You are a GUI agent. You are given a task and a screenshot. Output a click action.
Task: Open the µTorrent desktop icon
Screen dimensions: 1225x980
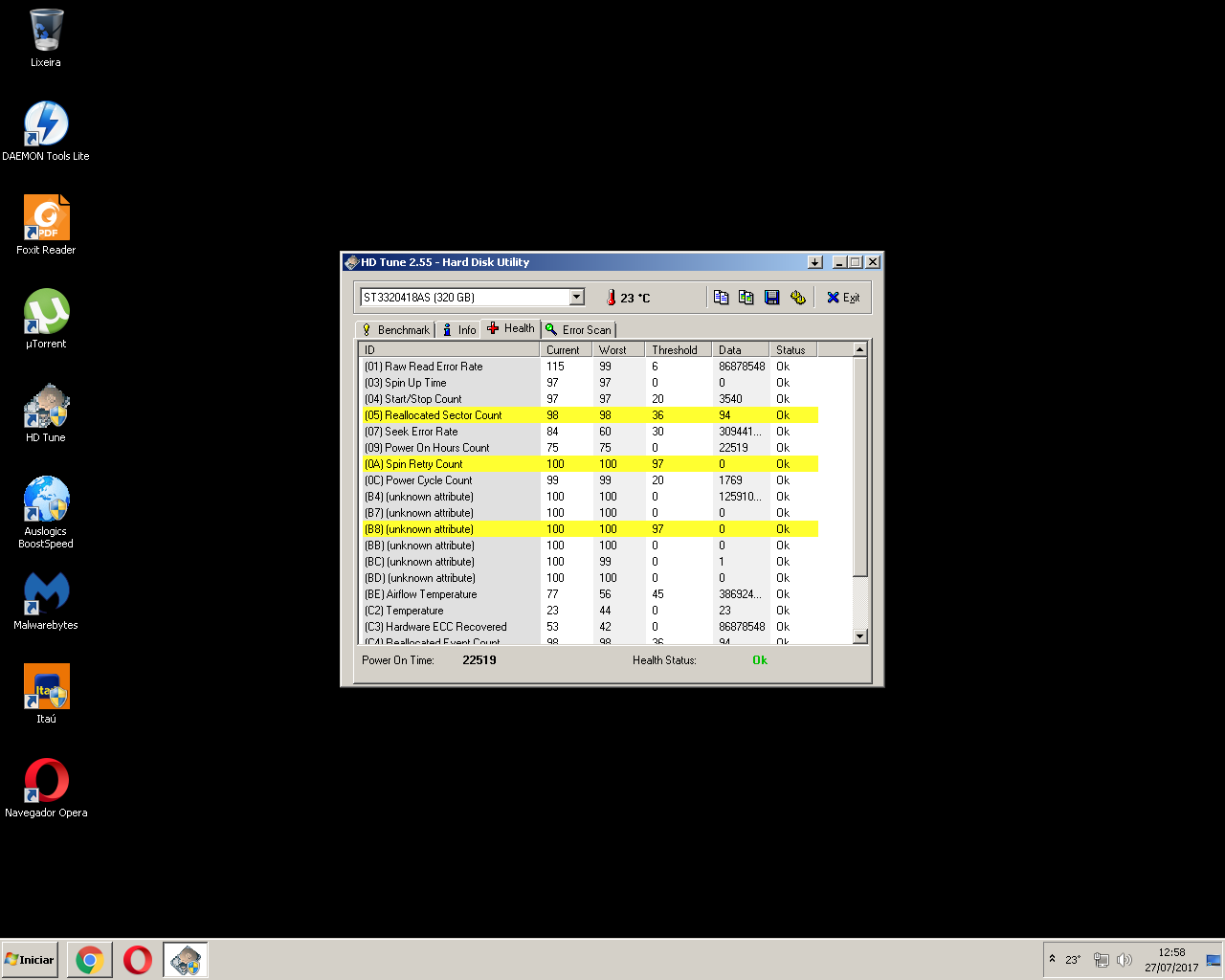[x=46, y=319]
